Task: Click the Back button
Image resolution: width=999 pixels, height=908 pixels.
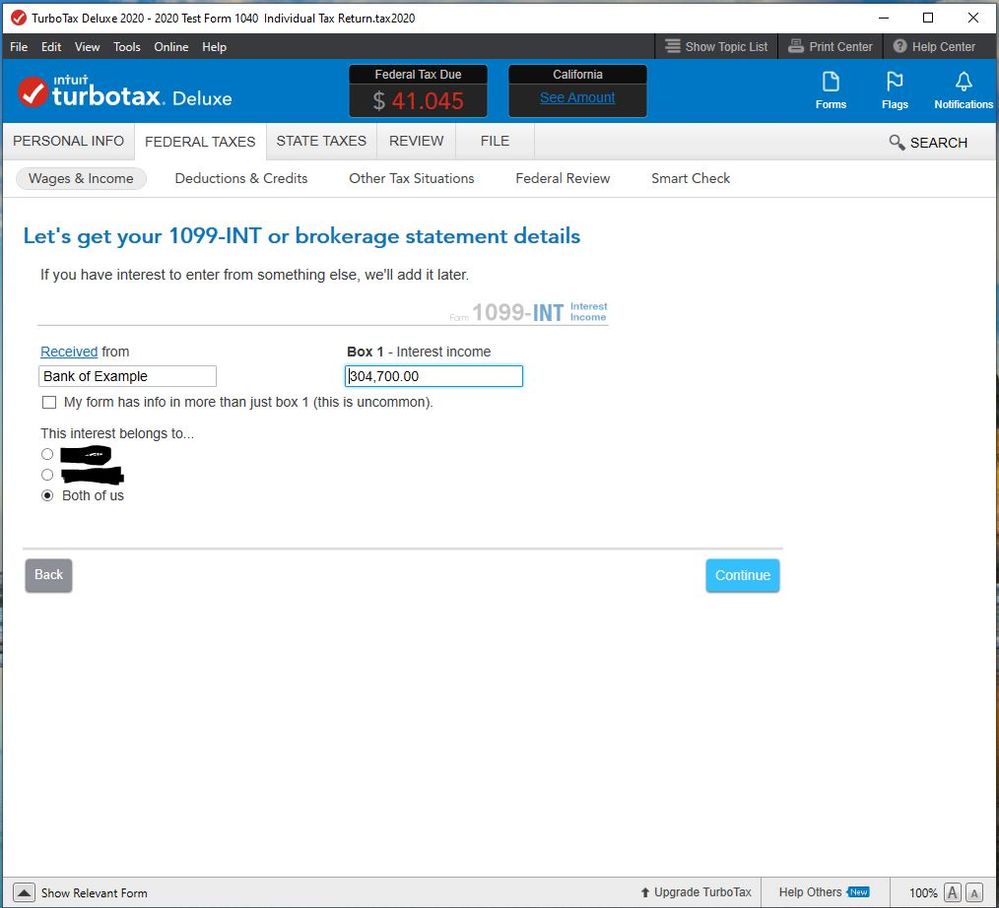Action: [x=48, y=575]
